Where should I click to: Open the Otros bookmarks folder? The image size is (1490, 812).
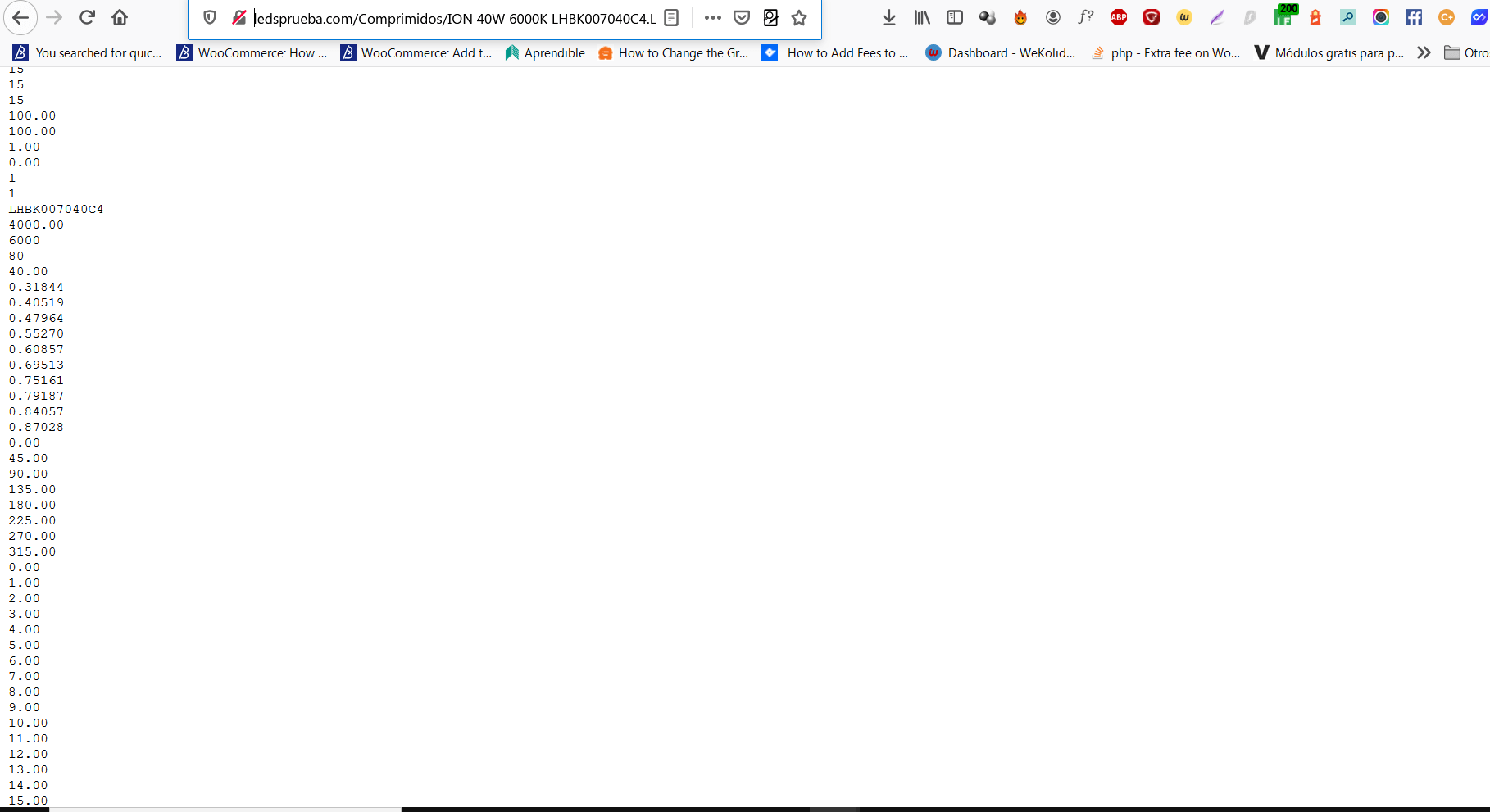(x=1466, y=52)
